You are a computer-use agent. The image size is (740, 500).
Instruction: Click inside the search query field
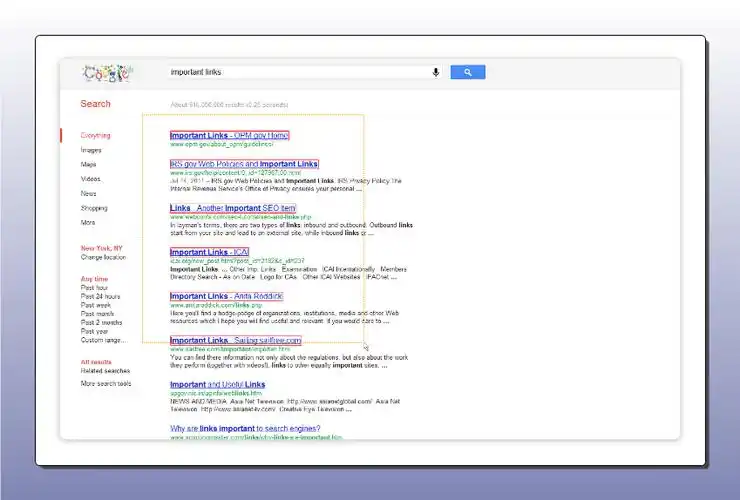pos(300,72)
